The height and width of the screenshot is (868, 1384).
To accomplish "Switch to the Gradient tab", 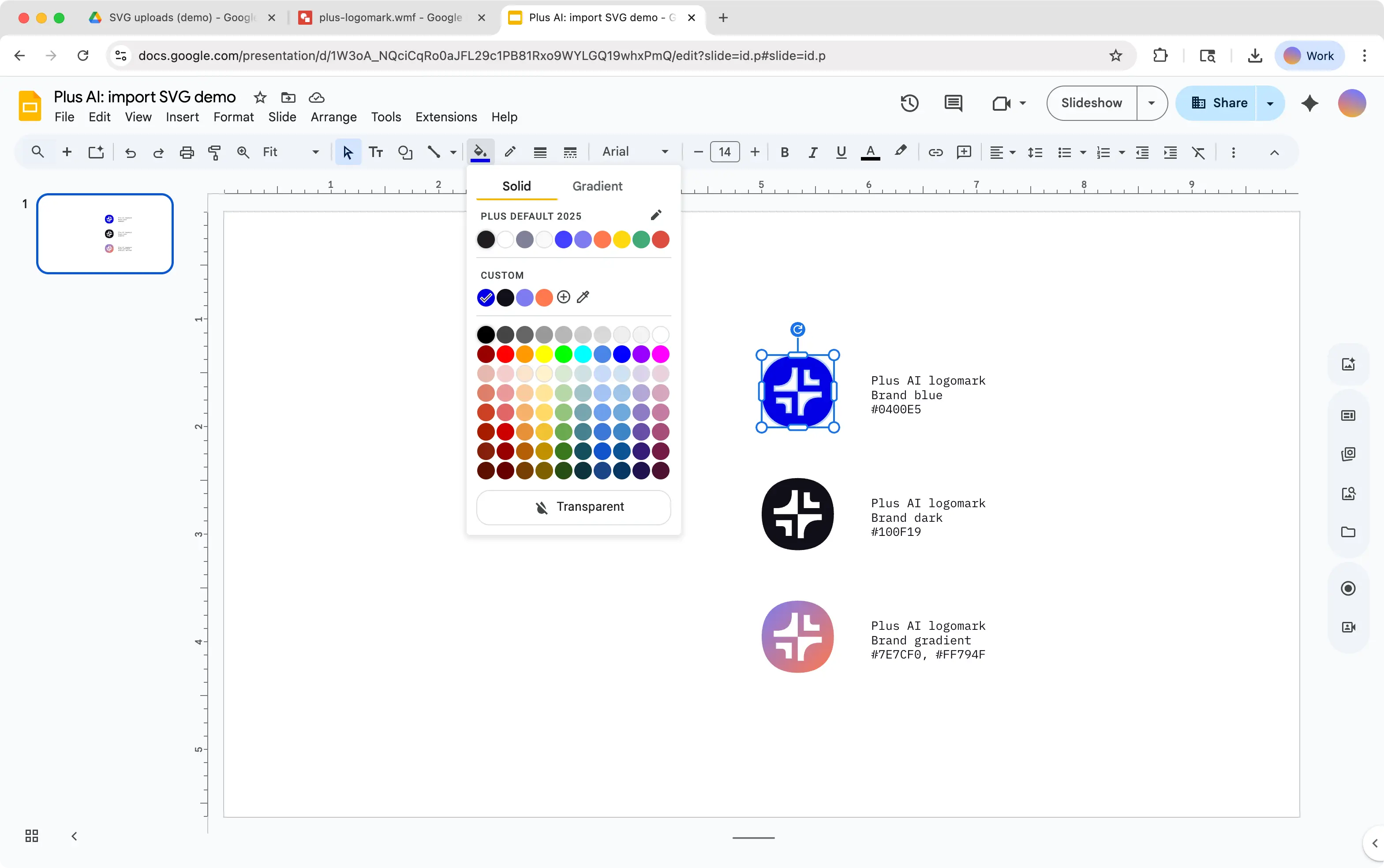I will (597, 186).
